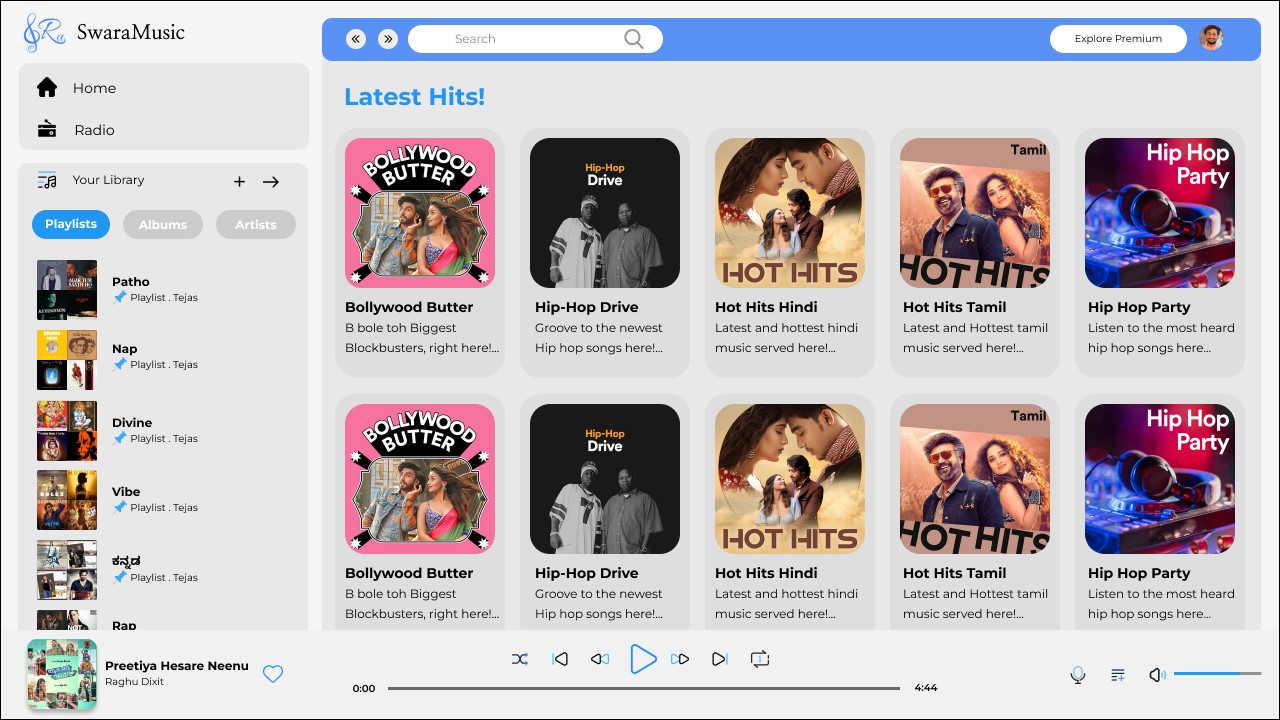Click the Vibe playlist name
Image resolution: width=1280 pixels, height=720 pixels.
click(x=126, y=491)
